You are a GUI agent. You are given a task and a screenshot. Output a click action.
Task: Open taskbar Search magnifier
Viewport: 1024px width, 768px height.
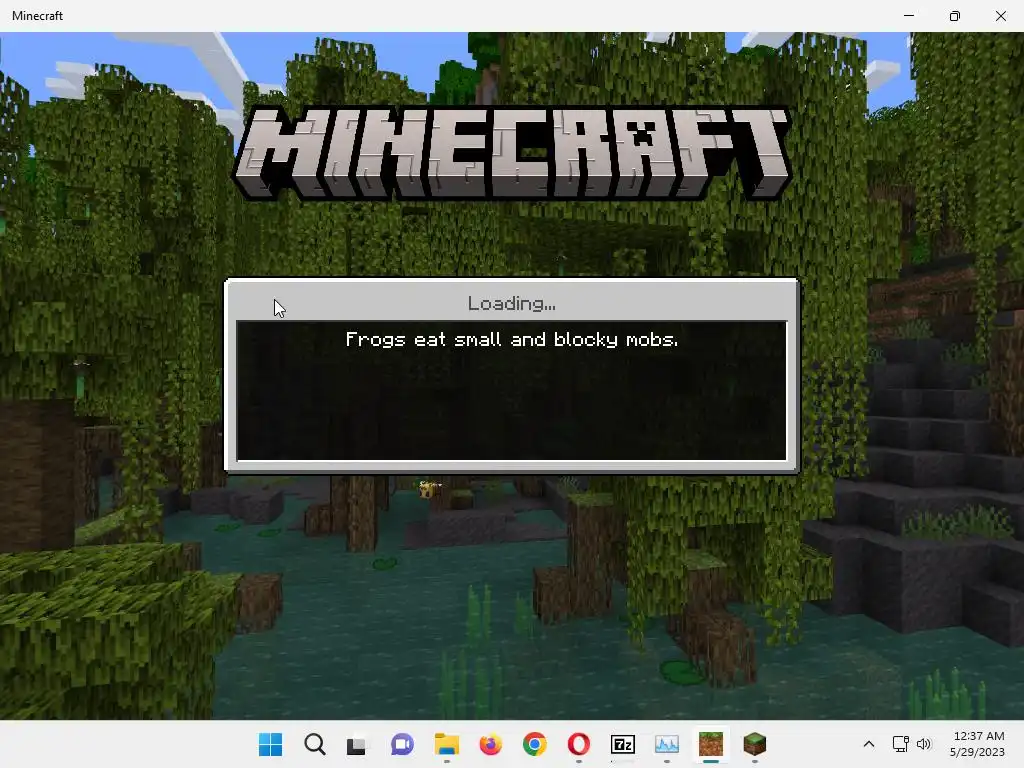coord(314,744)
